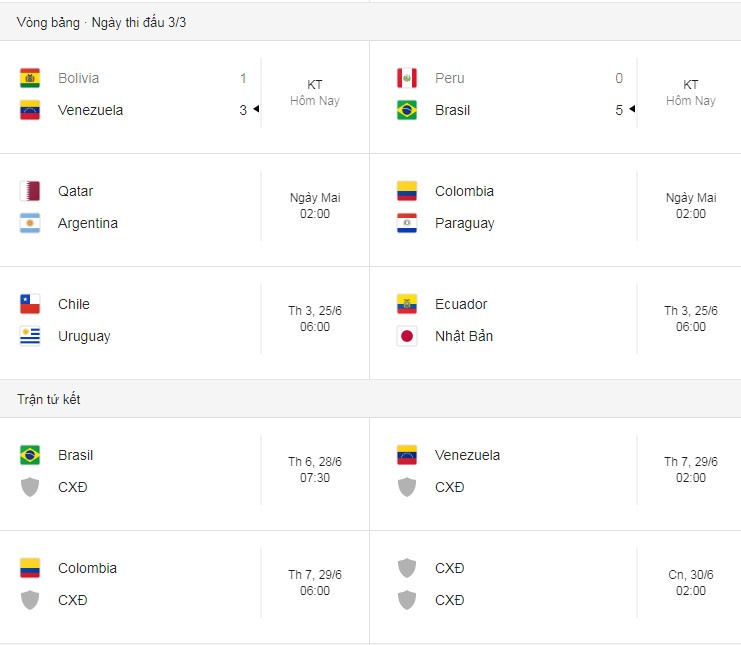Click the Ecuador flag icon
The image size is (741, 645).
[x=406, y=304]
